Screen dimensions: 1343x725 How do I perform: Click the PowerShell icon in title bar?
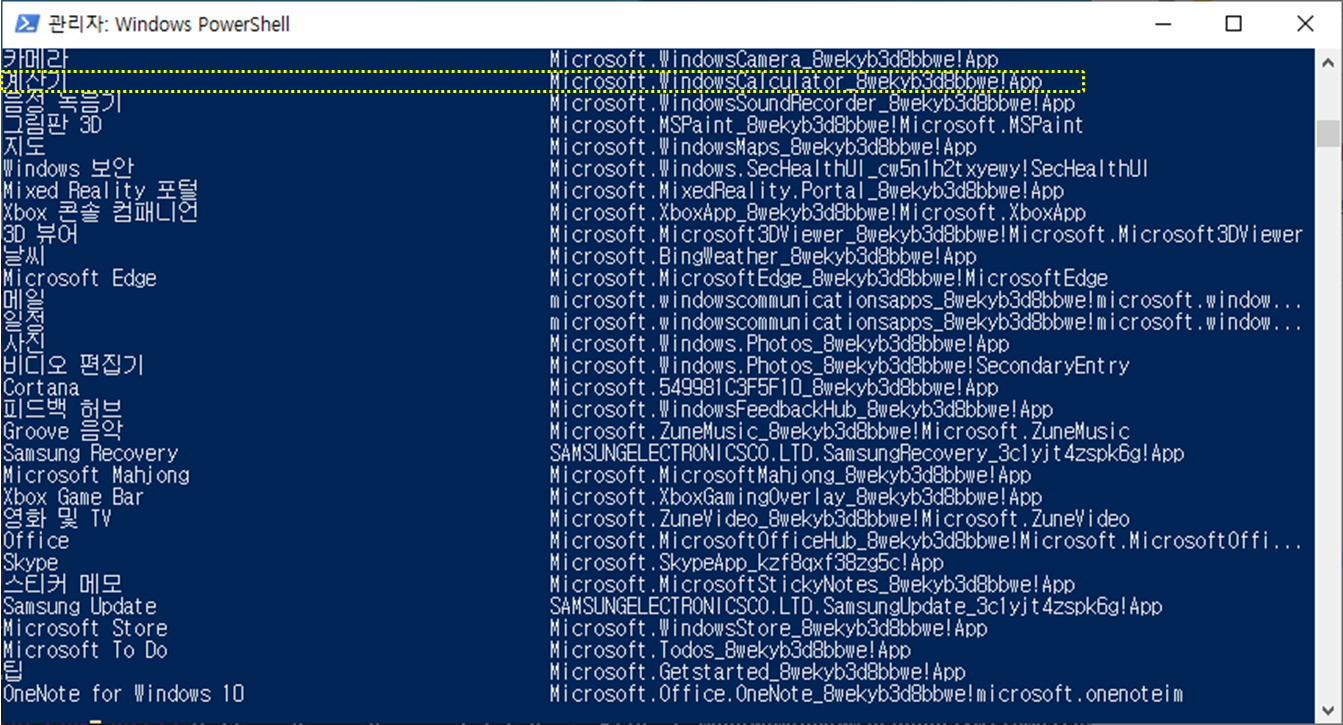29,24
